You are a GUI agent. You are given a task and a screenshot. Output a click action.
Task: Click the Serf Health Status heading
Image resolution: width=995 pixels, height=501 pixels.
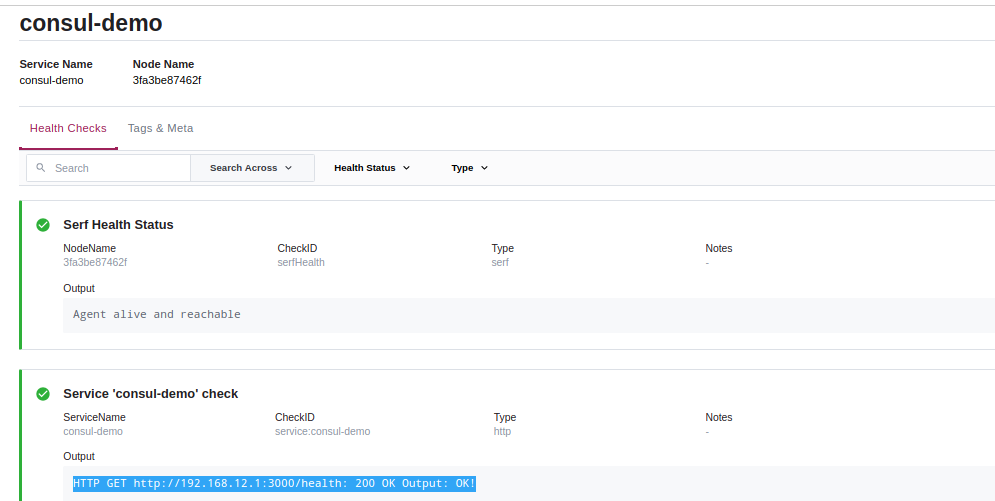[118, 224]
